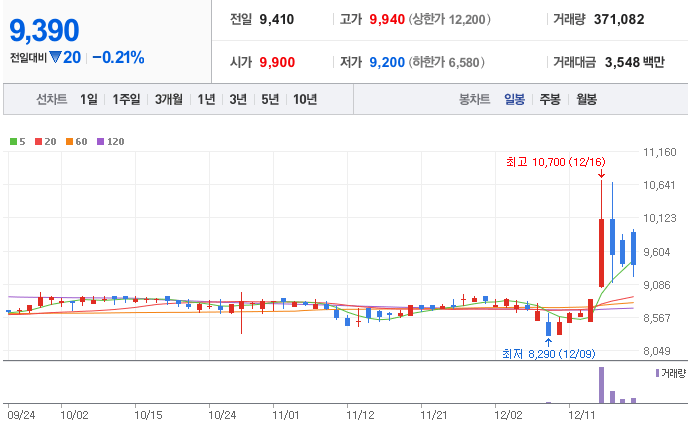The image size is (688, 425).
Task: Click the red 20-day moving average swatch
Action: coord(38,141)
